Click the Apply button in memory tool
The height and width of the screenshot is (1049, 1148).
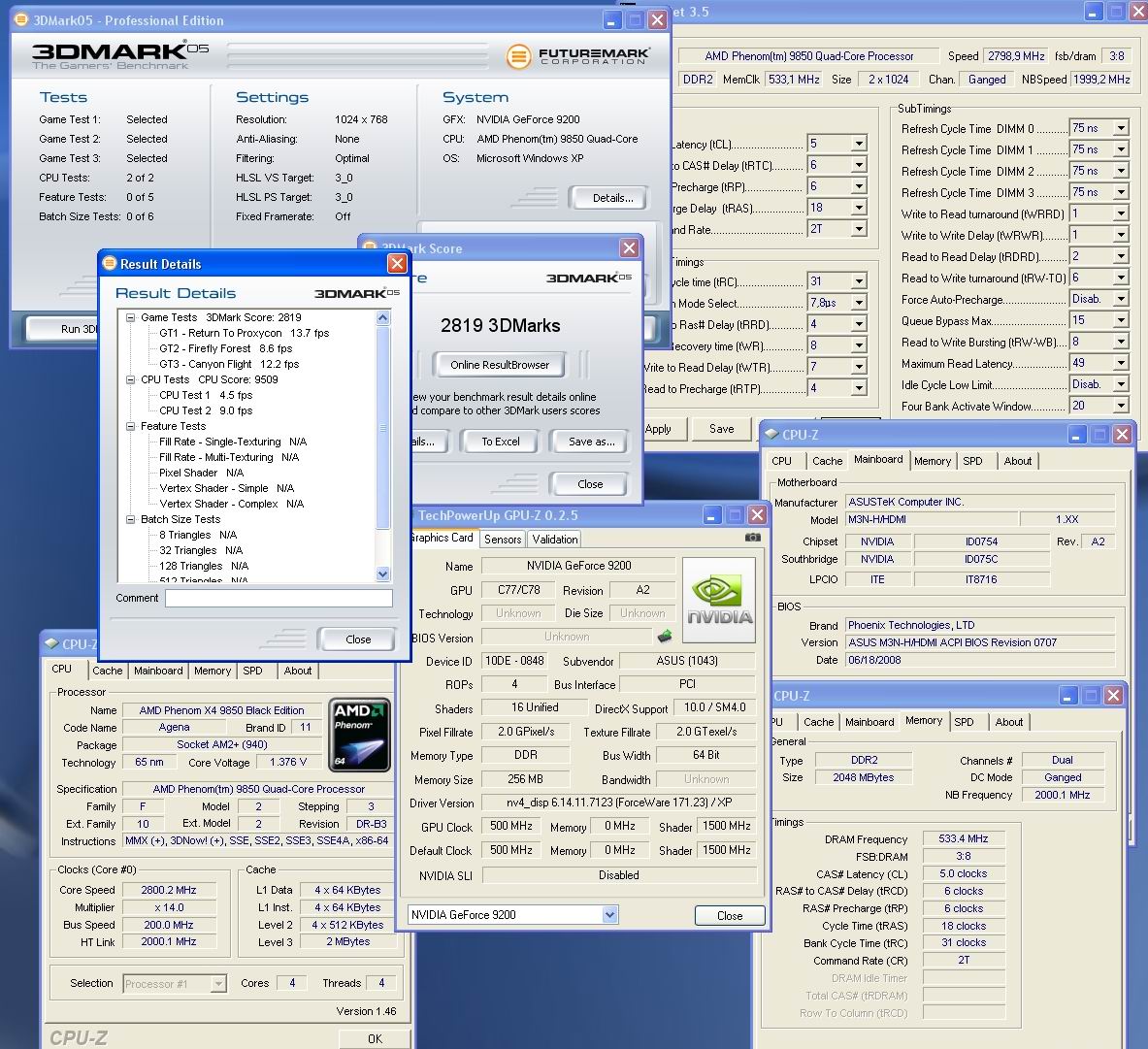coord(658,429)
